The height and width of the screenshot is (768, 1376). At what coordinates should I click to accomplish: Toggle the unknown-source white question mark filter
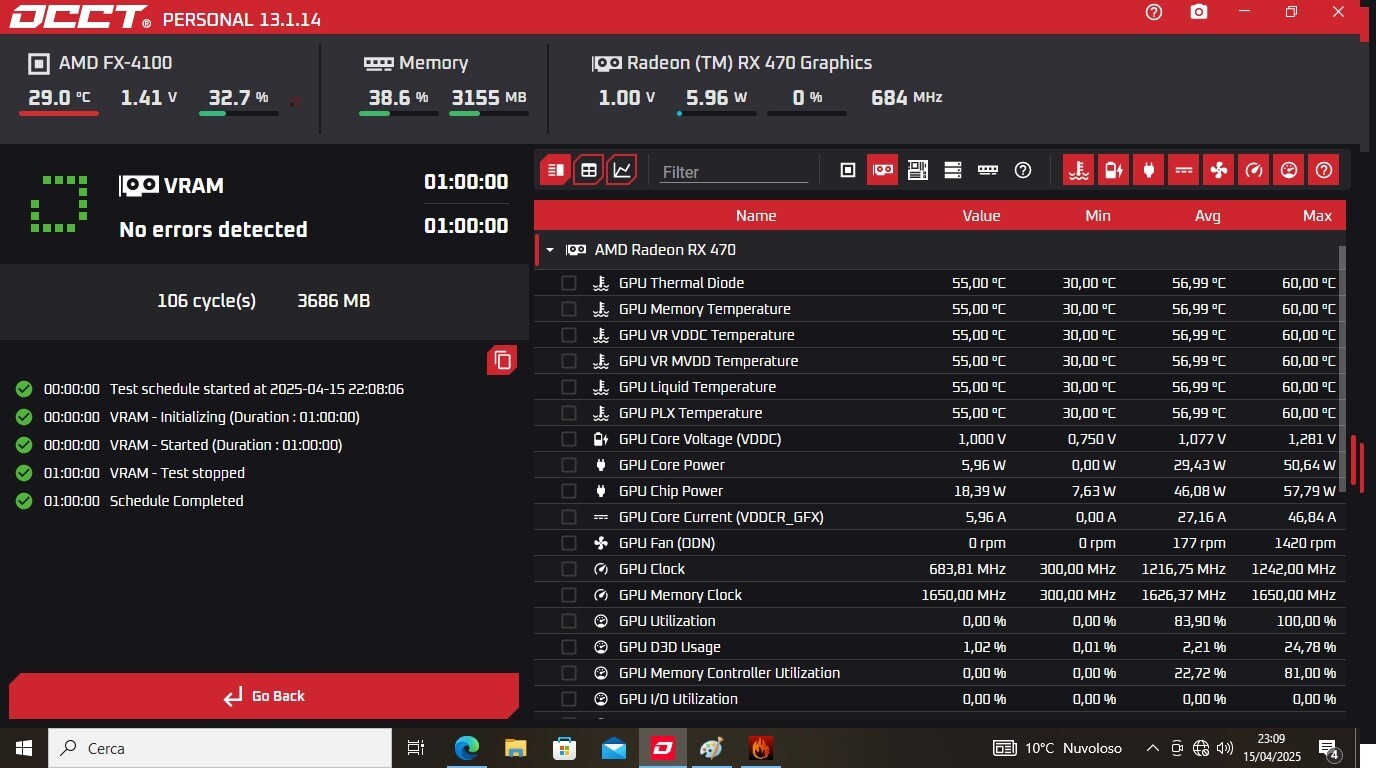[1023, 170]
